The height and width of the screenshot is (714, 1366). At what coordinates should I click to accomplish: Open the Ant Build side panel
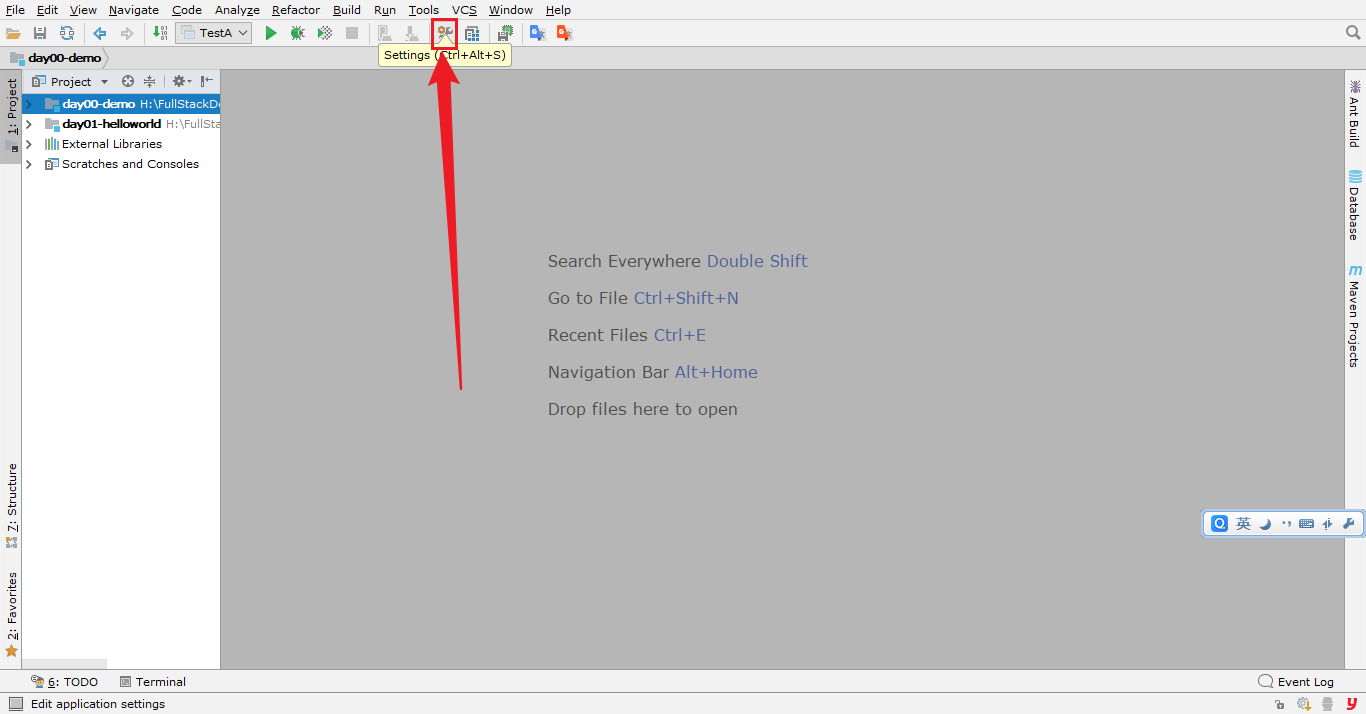[x=1355, y=114]
